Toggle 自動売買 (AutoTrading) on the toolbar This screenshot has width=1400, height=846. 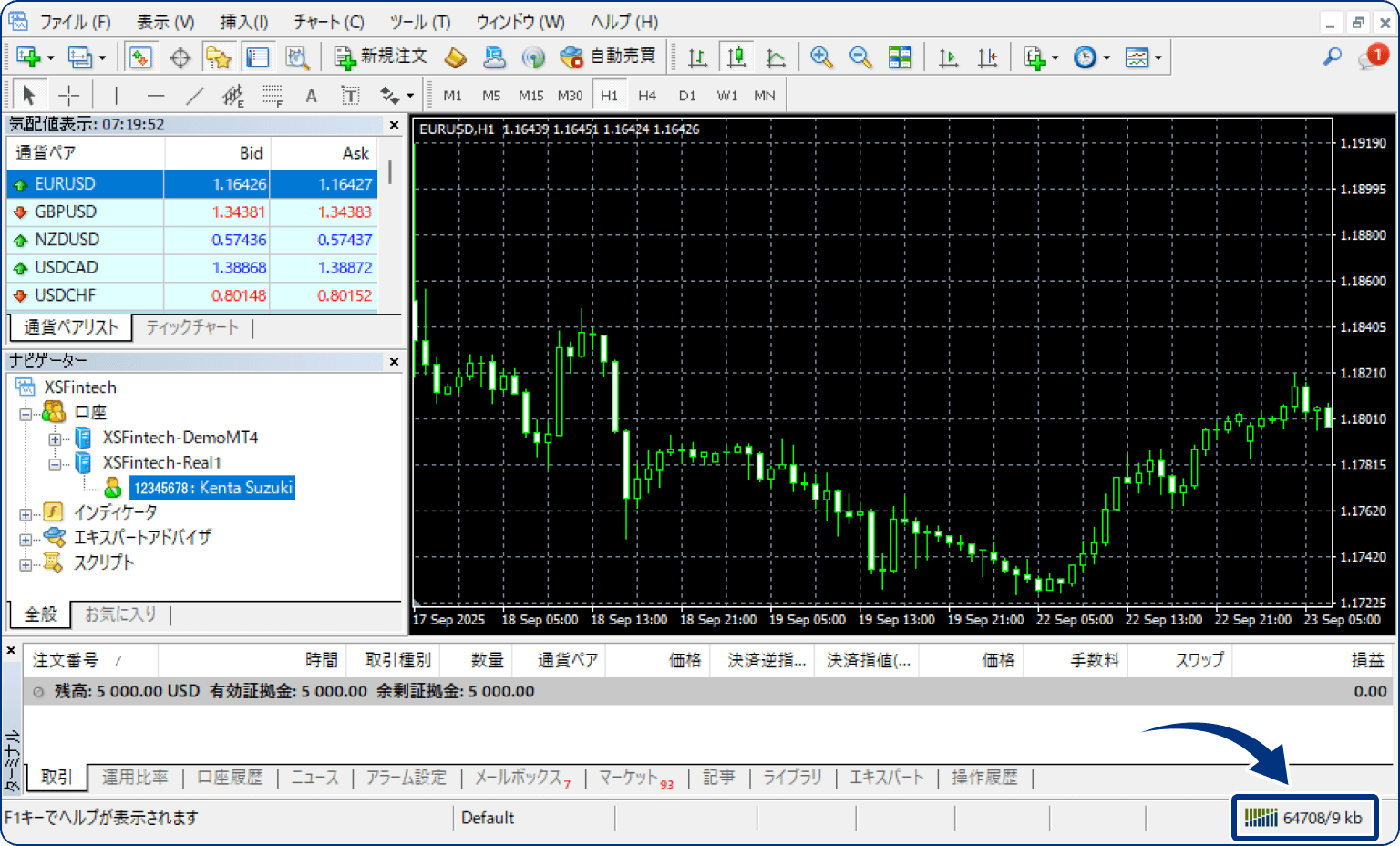pos(608,57)
